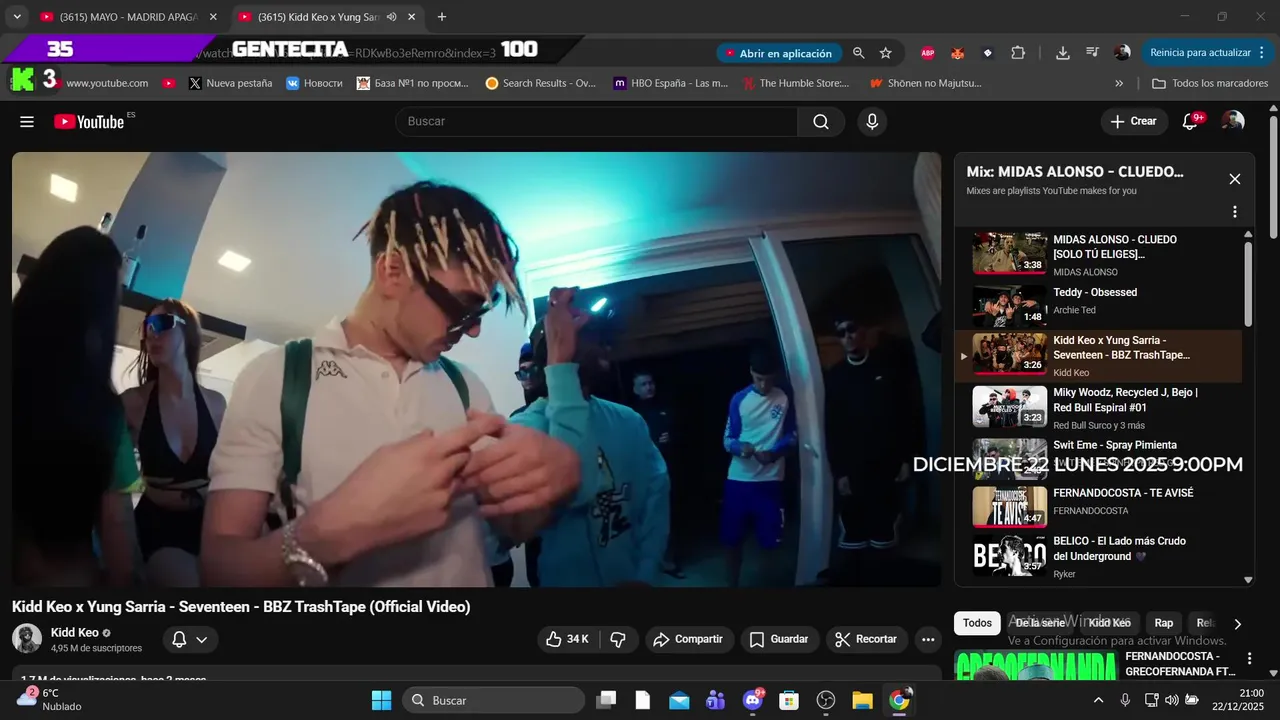Open more actions ellipsis under the video
Viewport: 1280px width, 720px height.
point(928,639)
